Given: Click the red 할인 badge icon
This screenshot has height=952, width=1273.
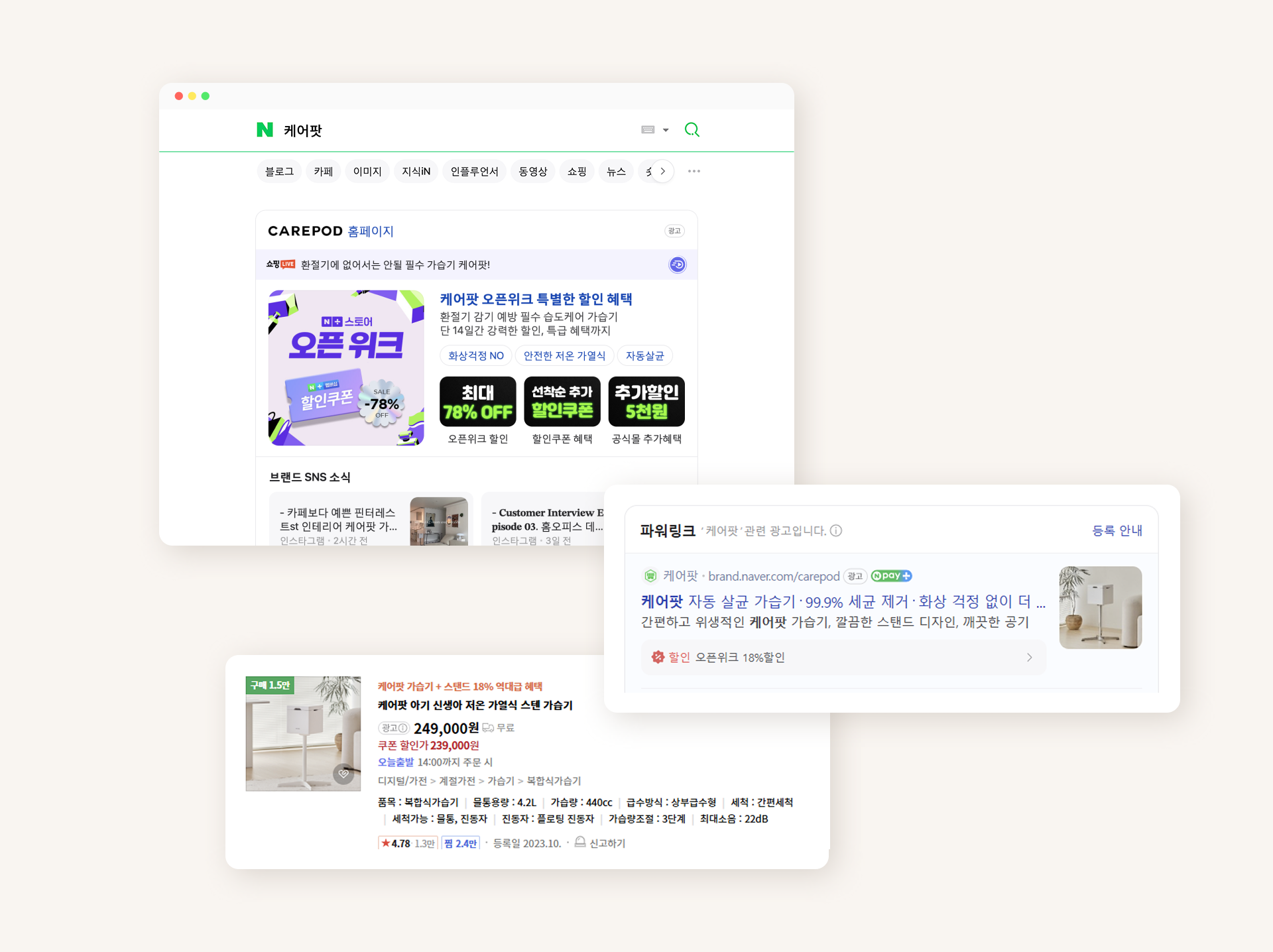Looking at the screenshot, I should coord(658,657).
